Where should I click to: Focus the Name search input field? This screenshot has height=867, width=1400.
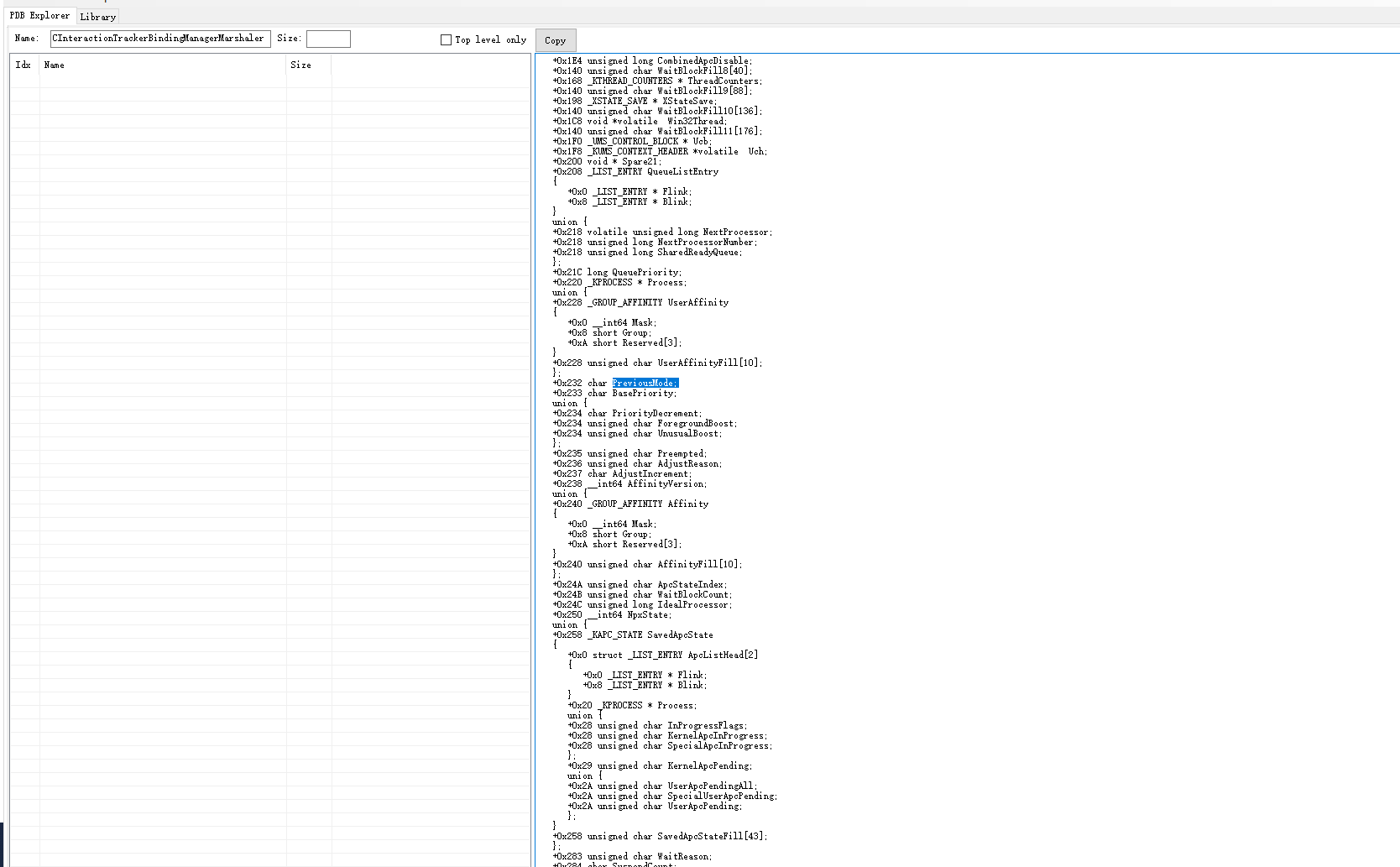coord(159,39)
